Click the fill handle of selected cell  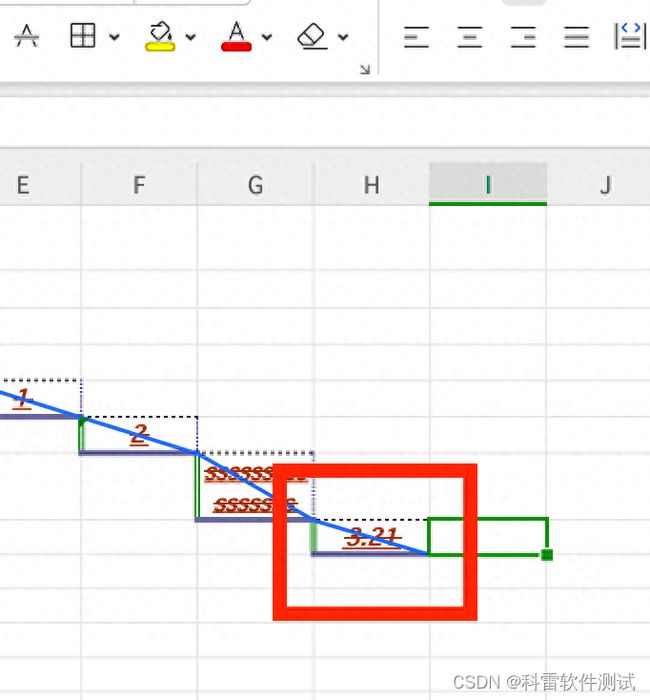tap(547, 555)
